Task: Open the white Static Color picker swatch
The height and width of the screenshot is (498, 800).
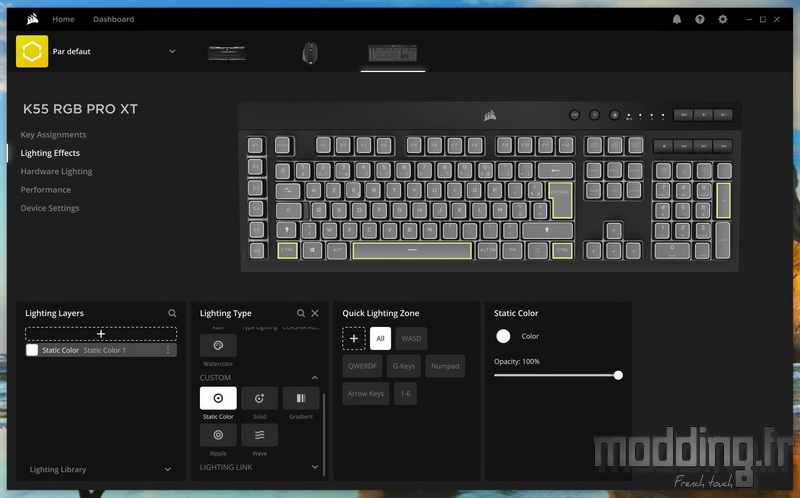Action: [x=503, y=336]
